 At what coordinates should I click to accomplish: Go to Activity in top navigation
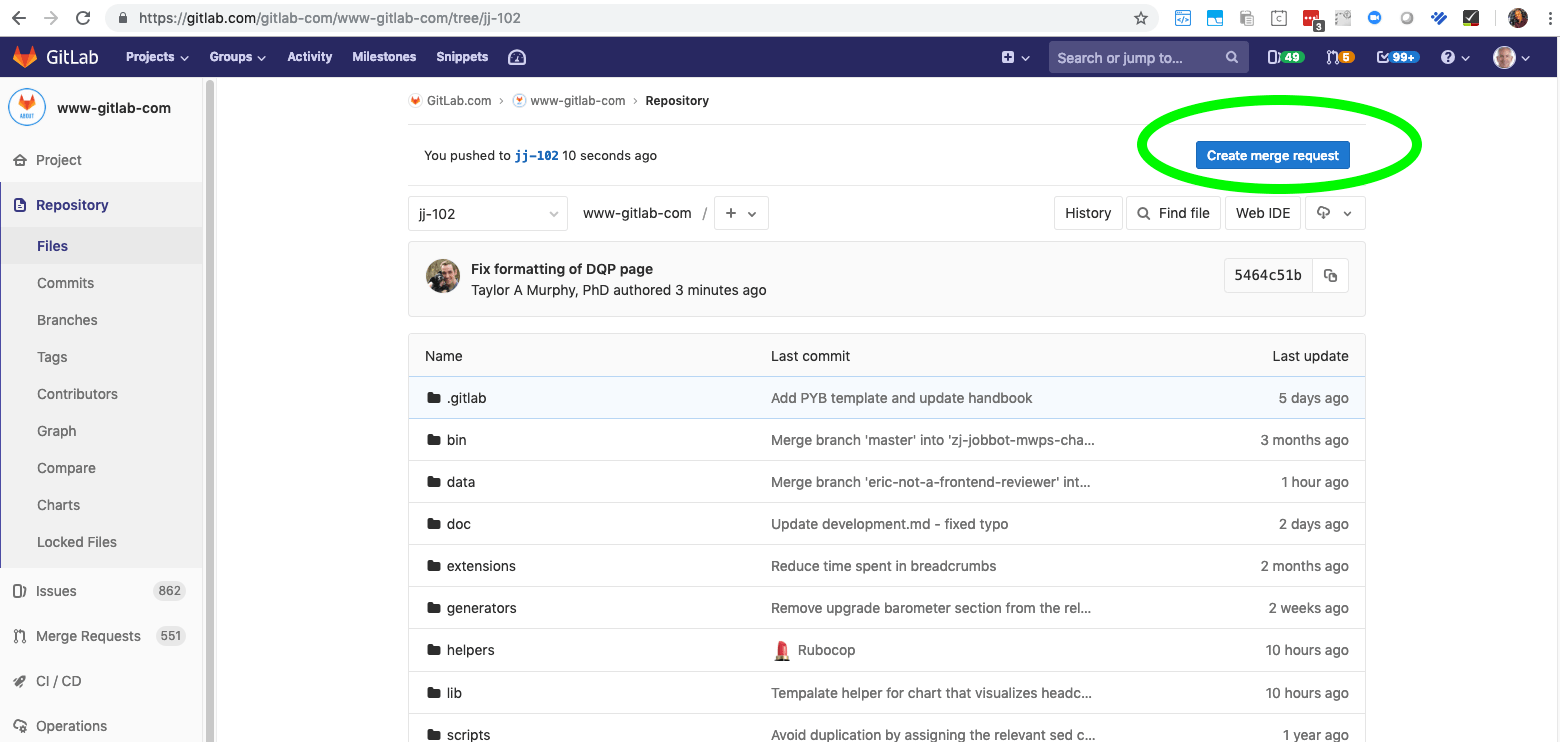click(309, 57)
